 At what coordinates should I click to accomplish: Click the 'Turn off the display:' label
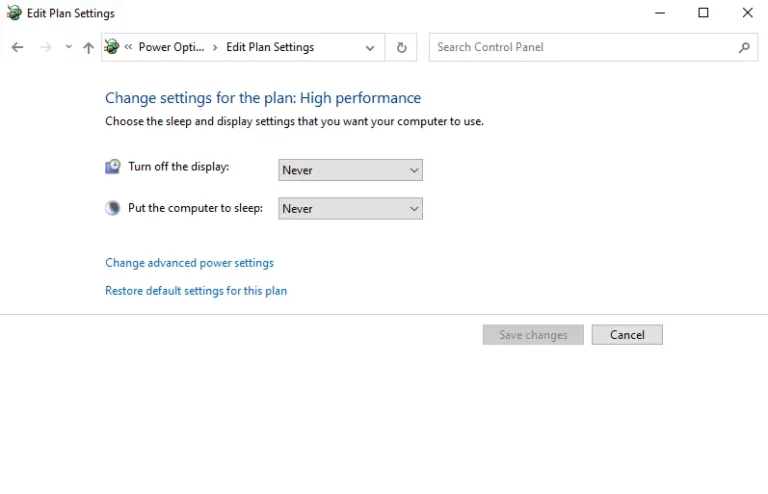(179, 166)
